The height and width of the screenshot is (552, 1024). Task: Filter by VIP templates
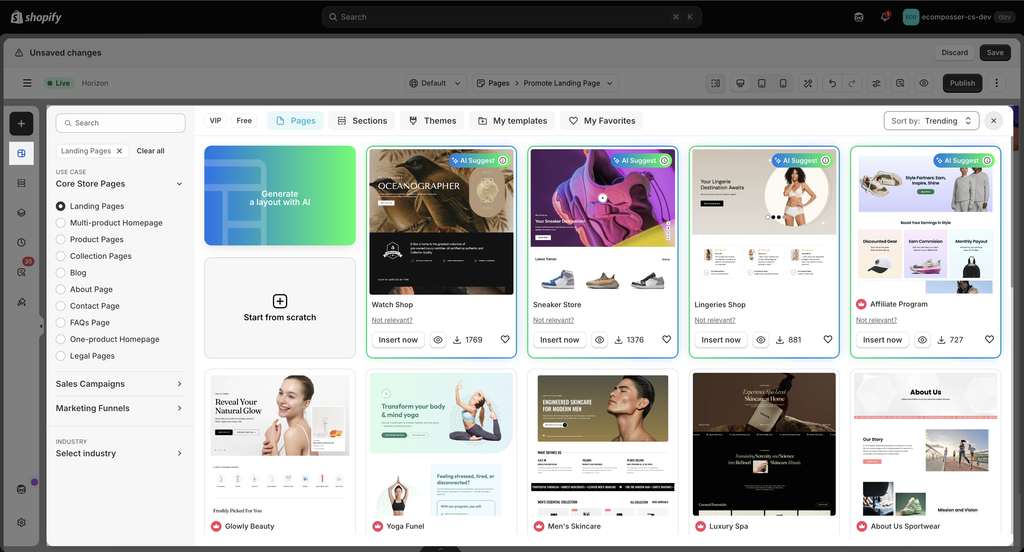click(216, 121)
